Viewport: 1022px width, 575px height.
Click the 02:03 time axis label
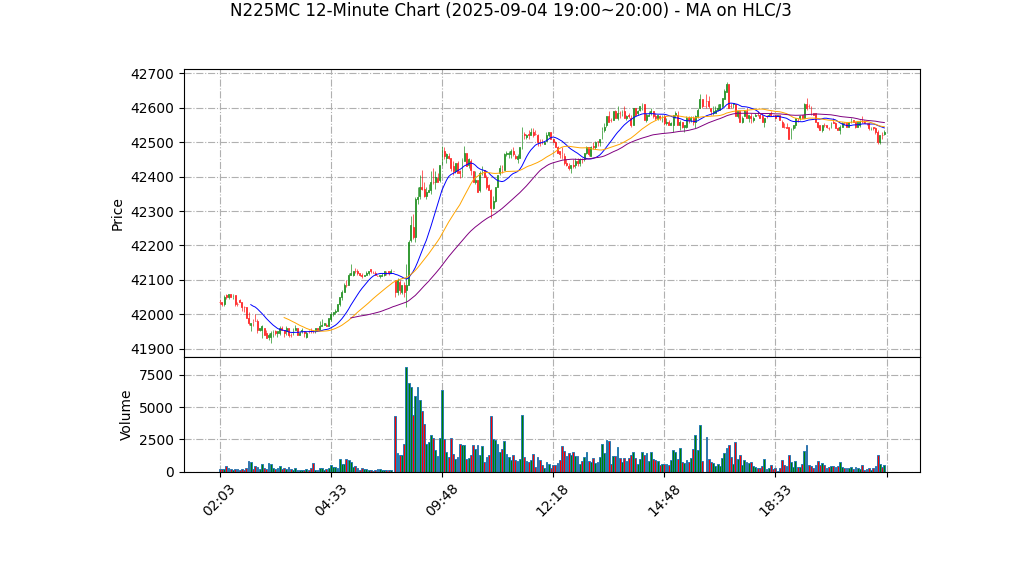coord(216,501)
